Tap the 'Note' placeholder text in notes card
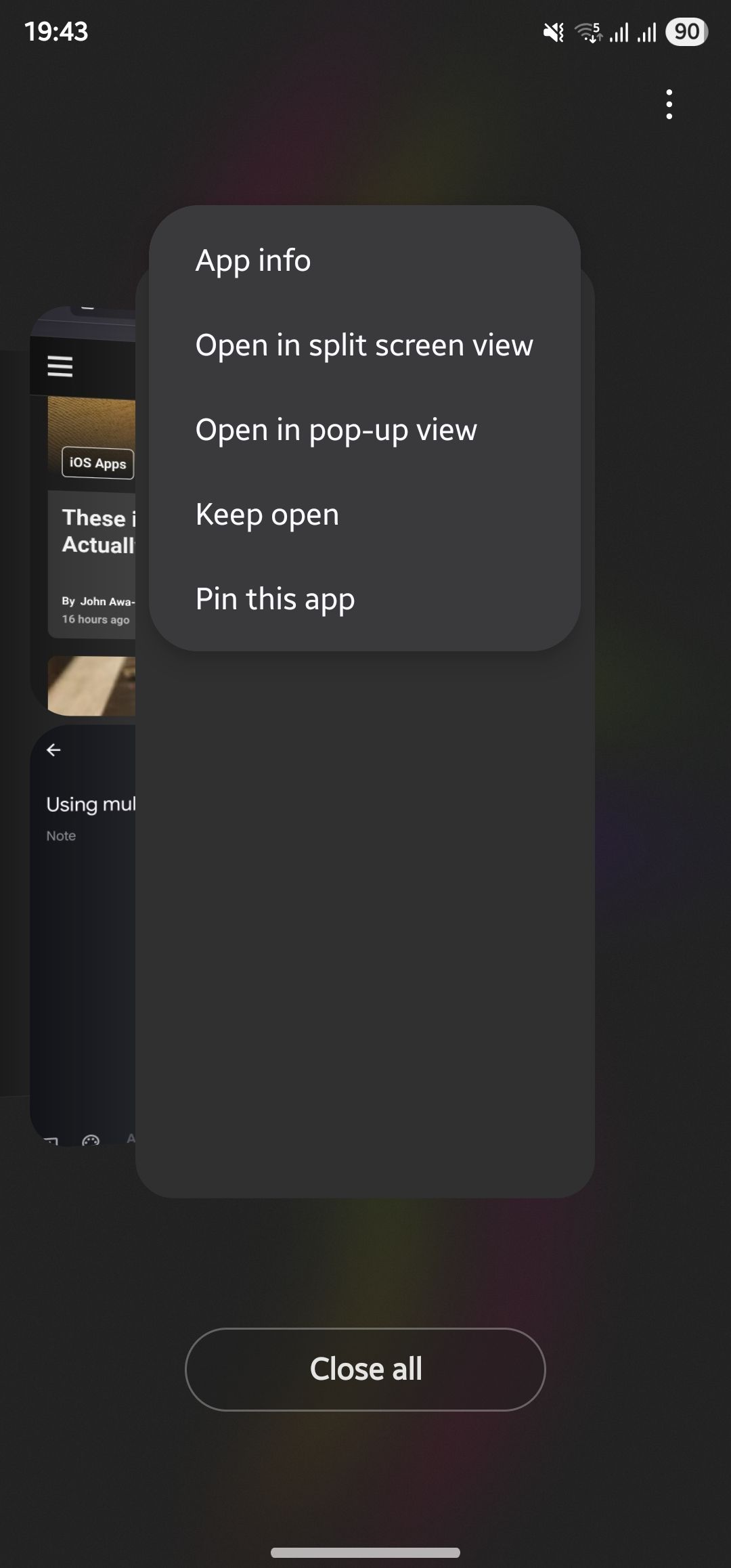The image size is (731, 1568). 61,836
